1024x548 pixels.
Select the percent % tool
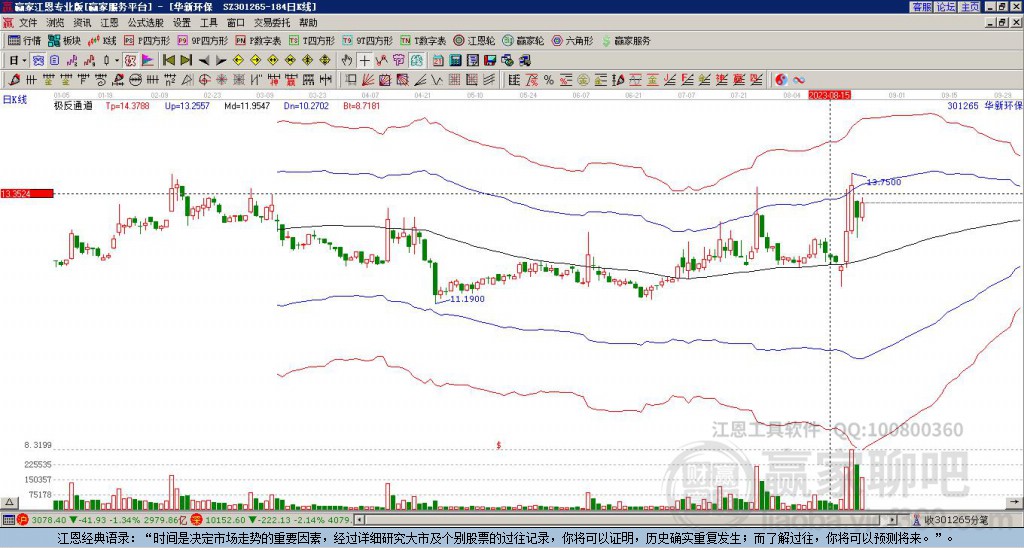click(549, 80)
